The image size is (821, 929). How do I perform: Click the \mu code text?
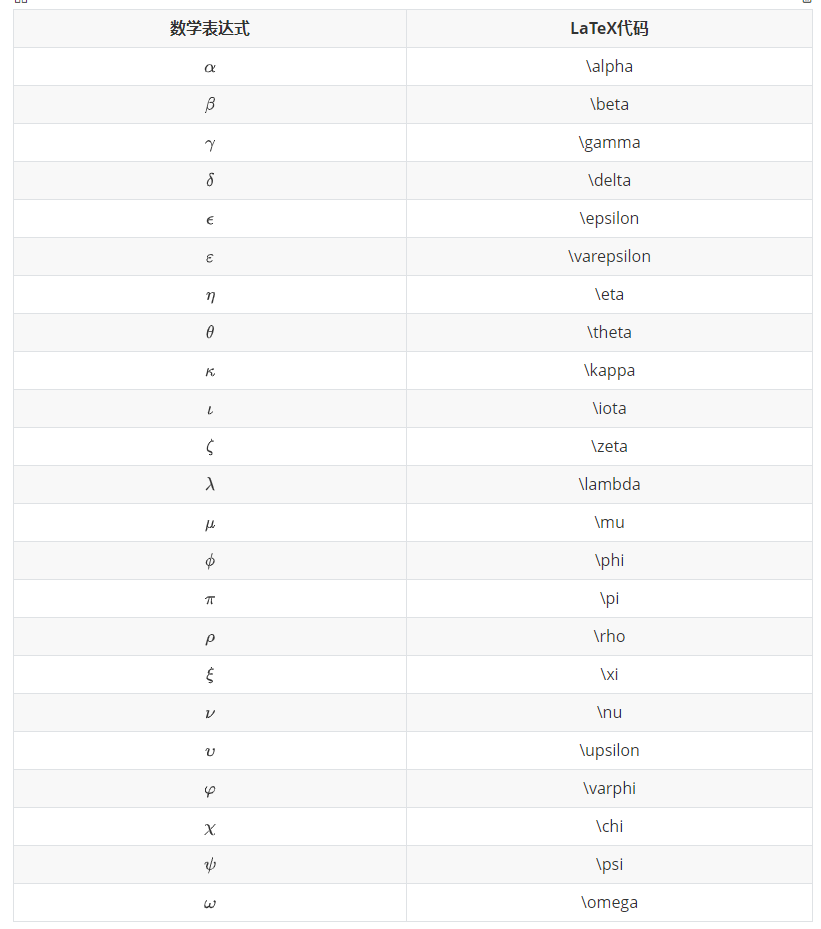point(609,523)
